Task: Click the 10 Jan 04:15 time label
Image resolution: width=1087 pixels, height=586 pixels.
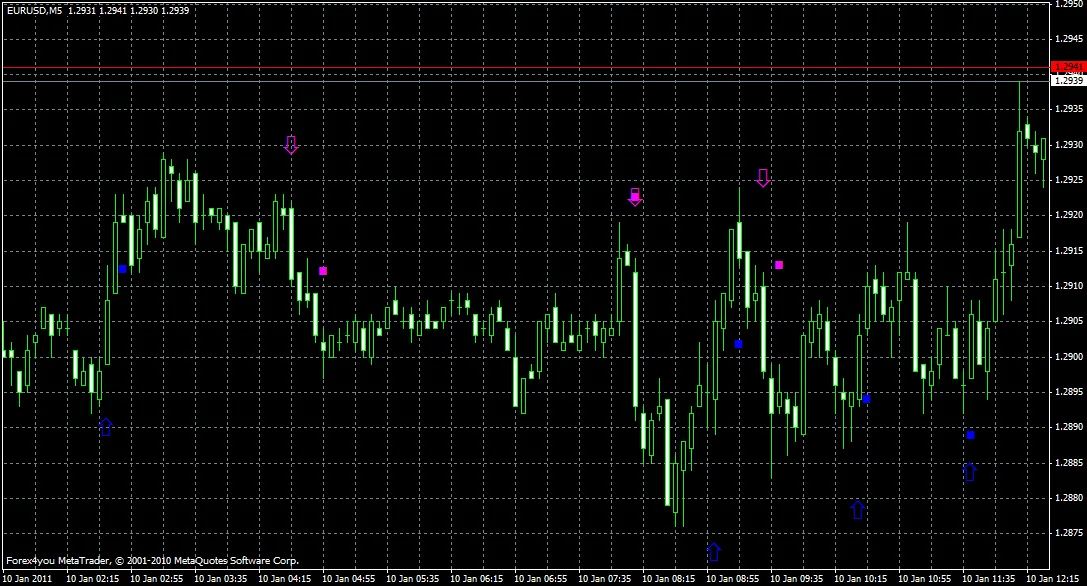Action: click(x=284, y=578)
